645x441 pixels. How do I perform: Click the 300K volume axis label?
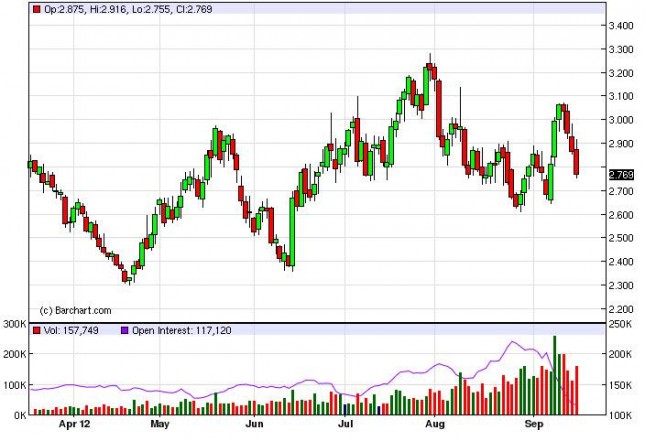[14, 324]
